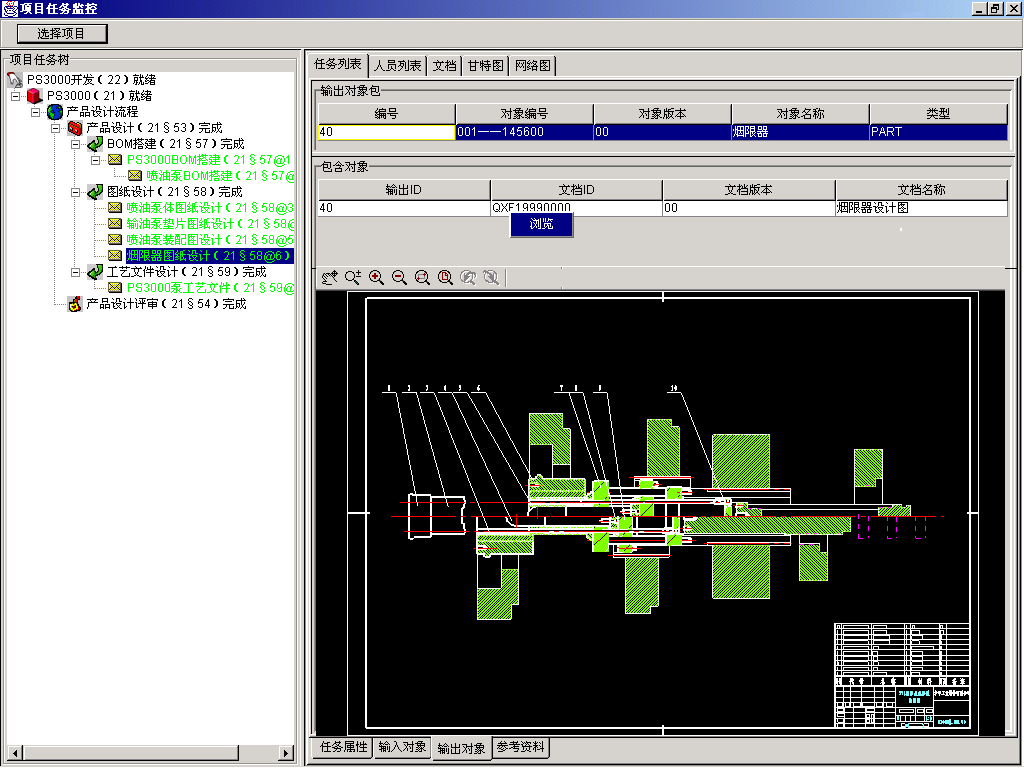
Task: Collapse the BOM搭建 branch
Action: pos(76,144)
